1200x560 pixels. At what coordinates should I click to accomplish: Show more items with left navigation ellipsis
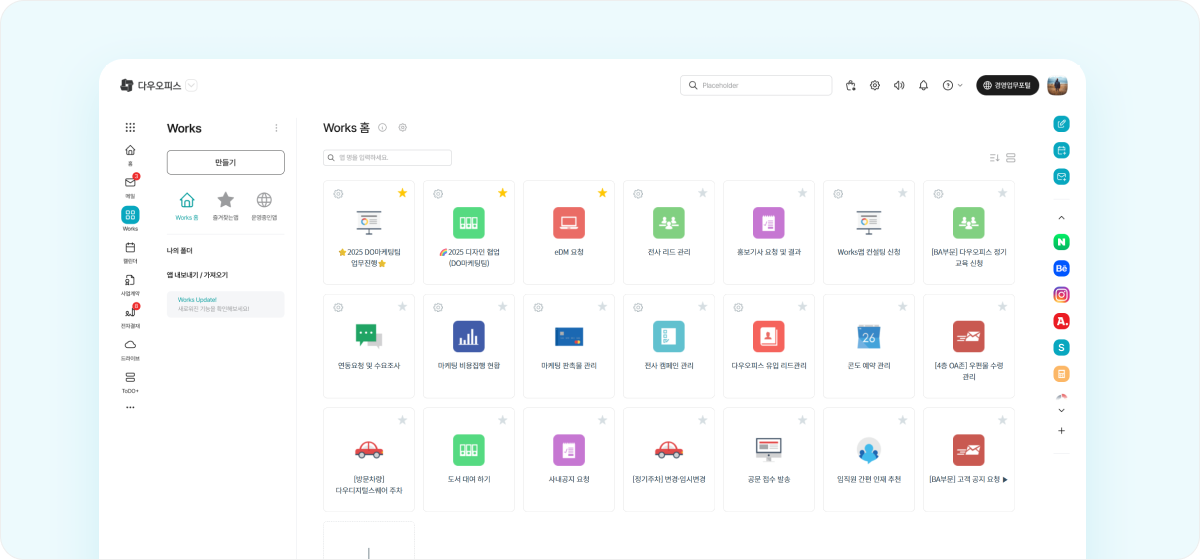pyautogui.click(x=130, y=407)
